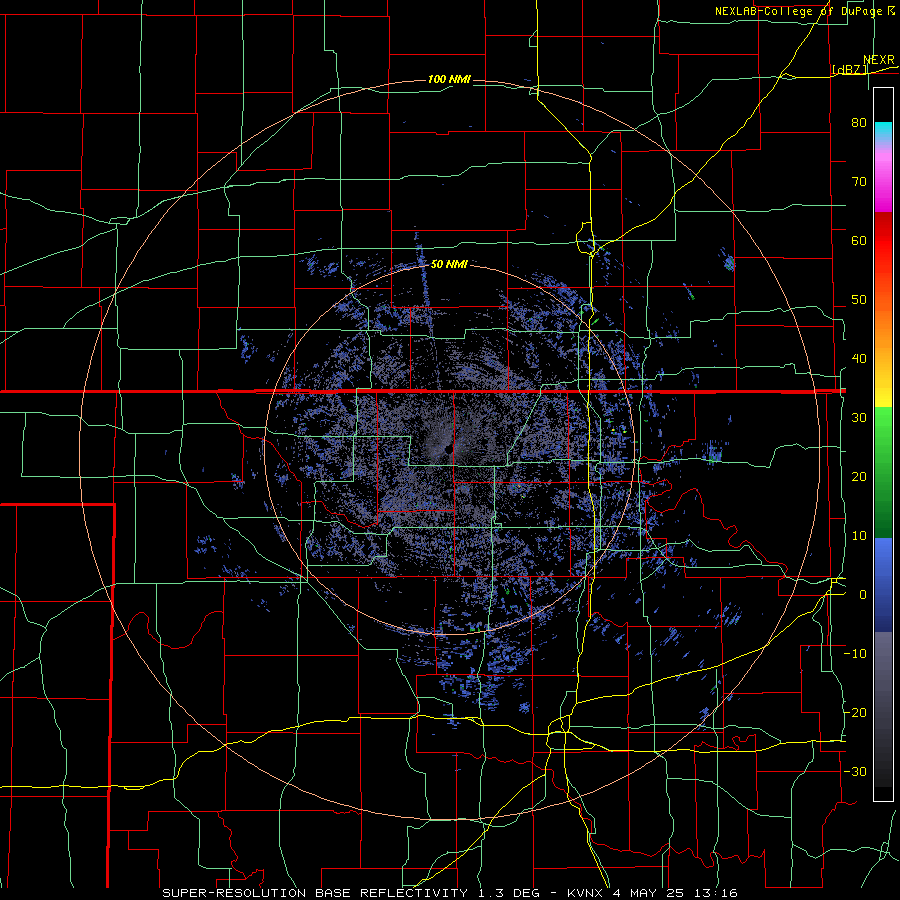
Task: Click the -20 value on the dBZ scale
Action: pos(855,712)
